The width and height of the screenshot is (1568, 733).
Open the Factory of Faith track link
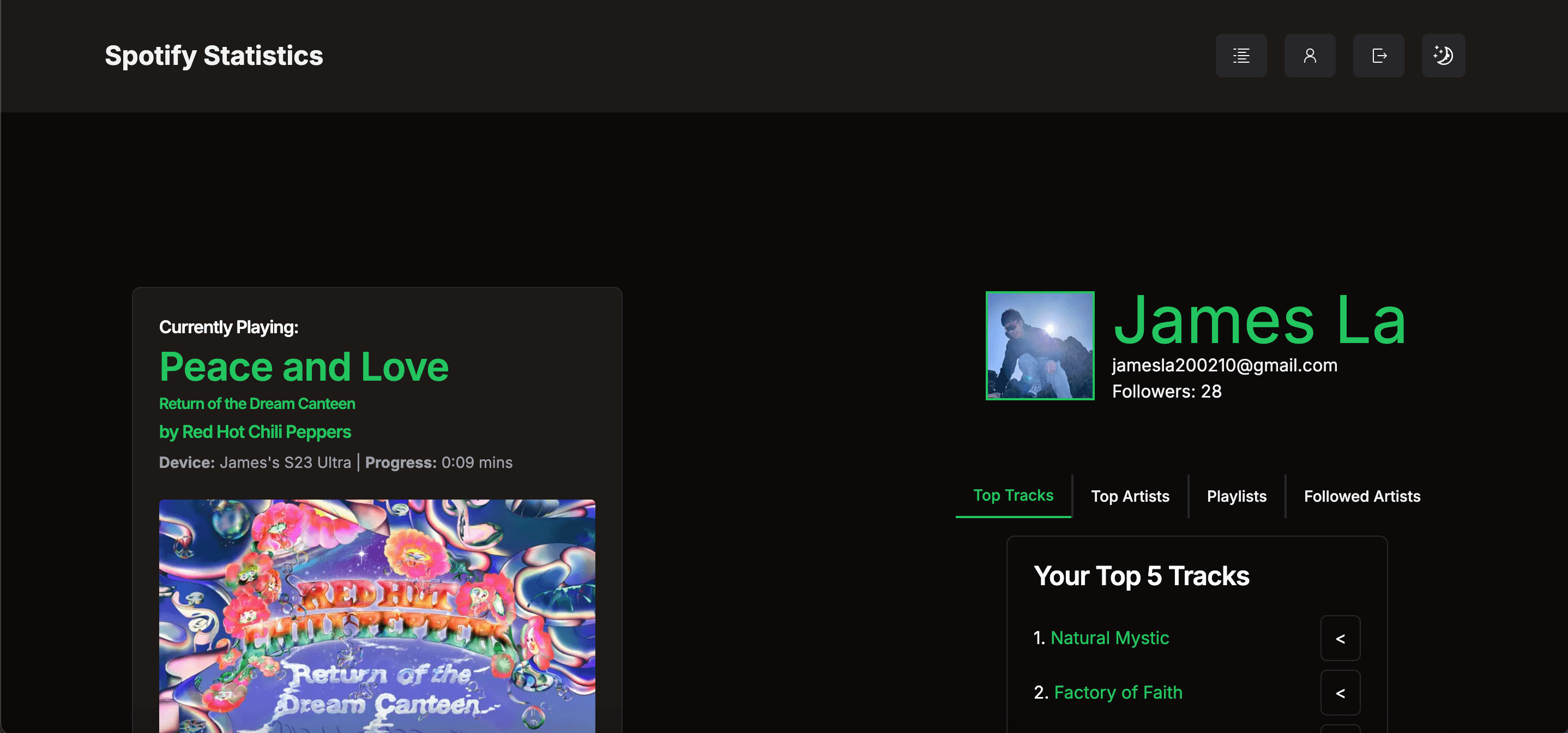tap(1118, 692)
